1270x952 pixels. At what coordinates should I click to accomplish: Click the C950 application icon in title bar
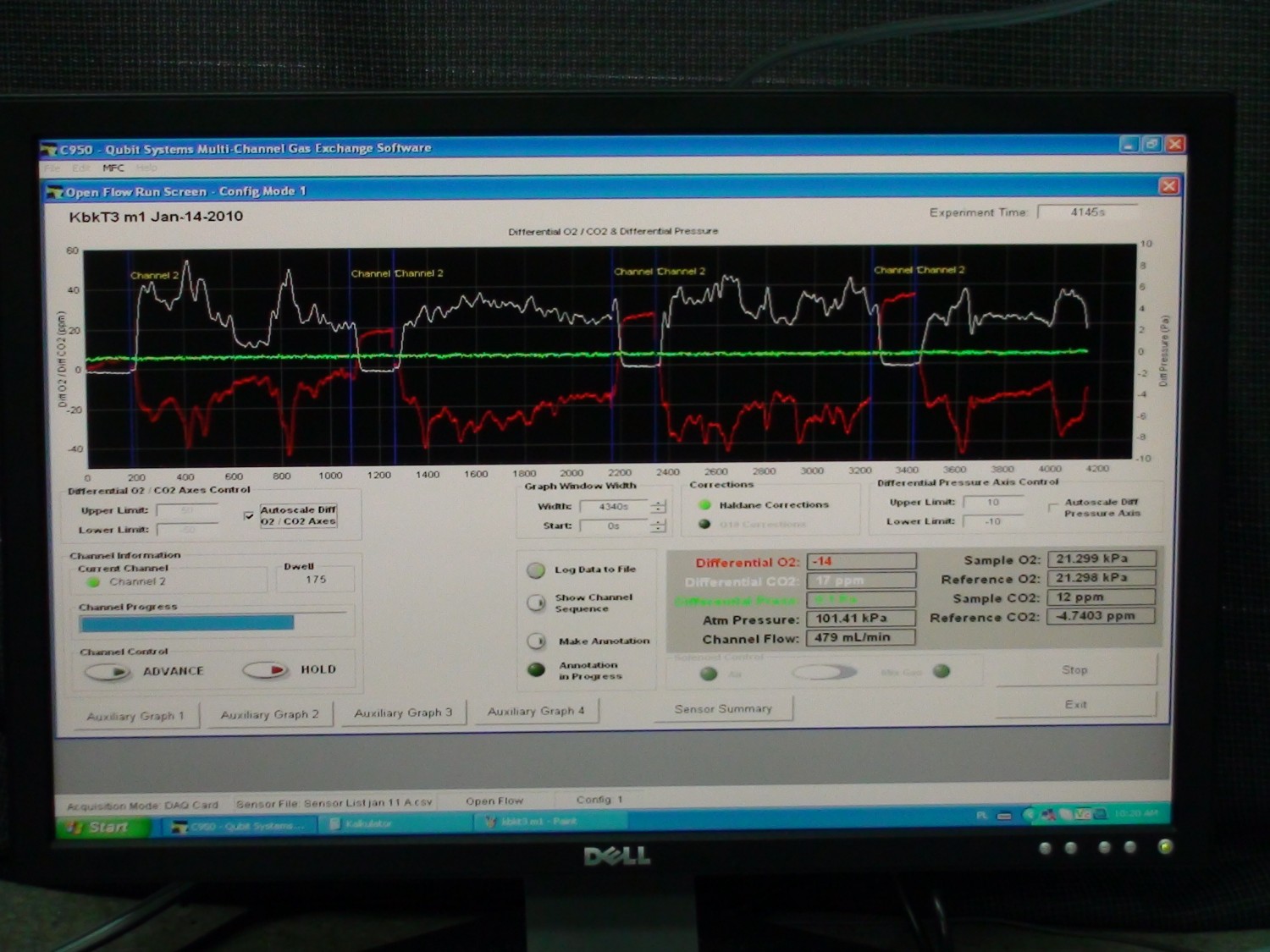49,150
